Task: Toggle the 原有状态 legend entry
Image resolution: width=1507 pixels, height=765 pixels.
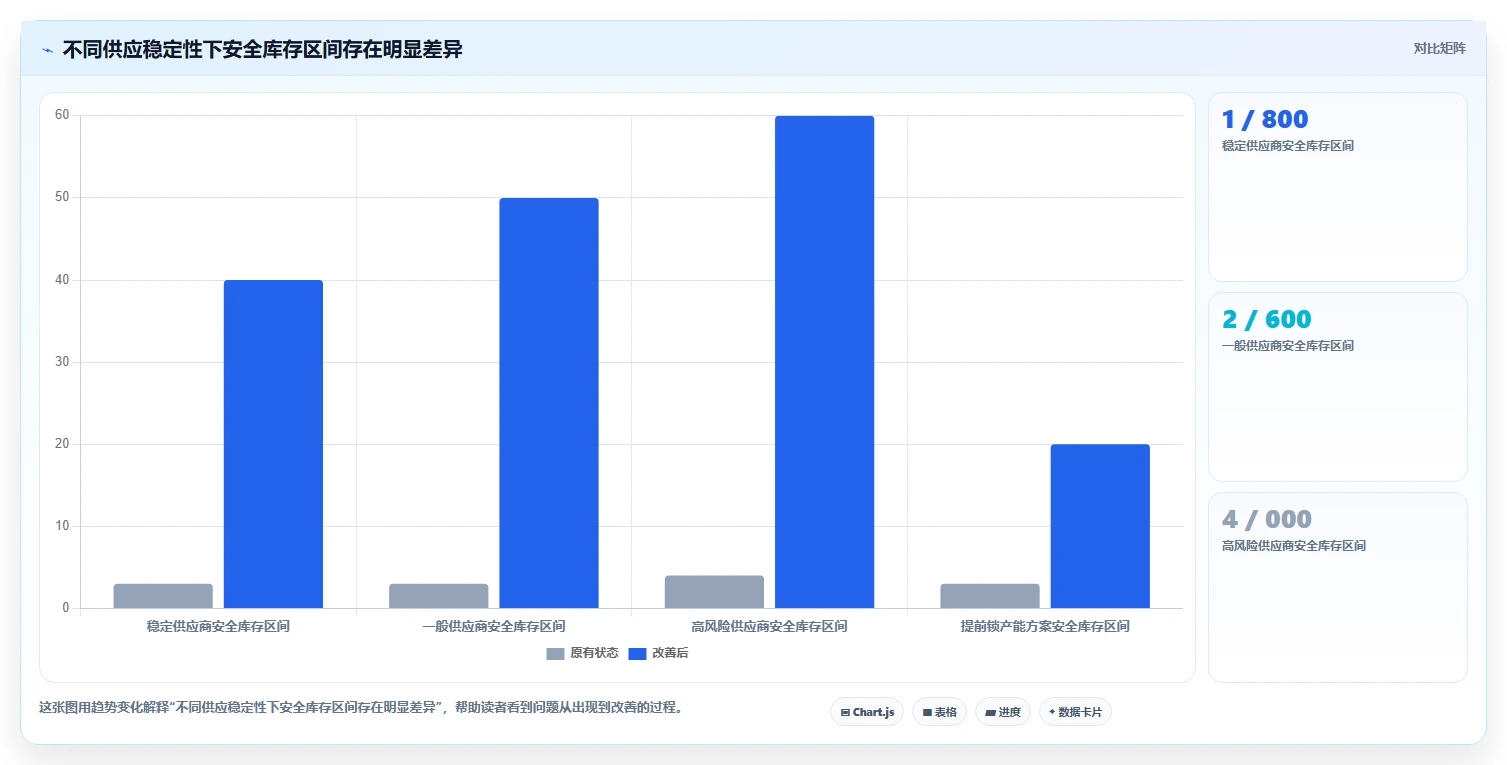Action: coord(582,653)
